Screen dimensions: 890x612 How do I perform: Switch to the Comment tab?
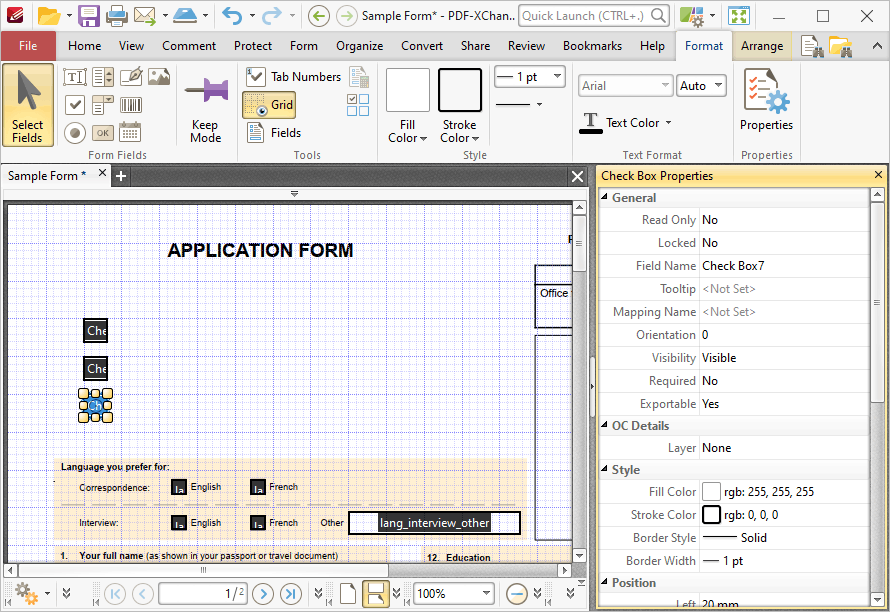(x=189, y=46)
